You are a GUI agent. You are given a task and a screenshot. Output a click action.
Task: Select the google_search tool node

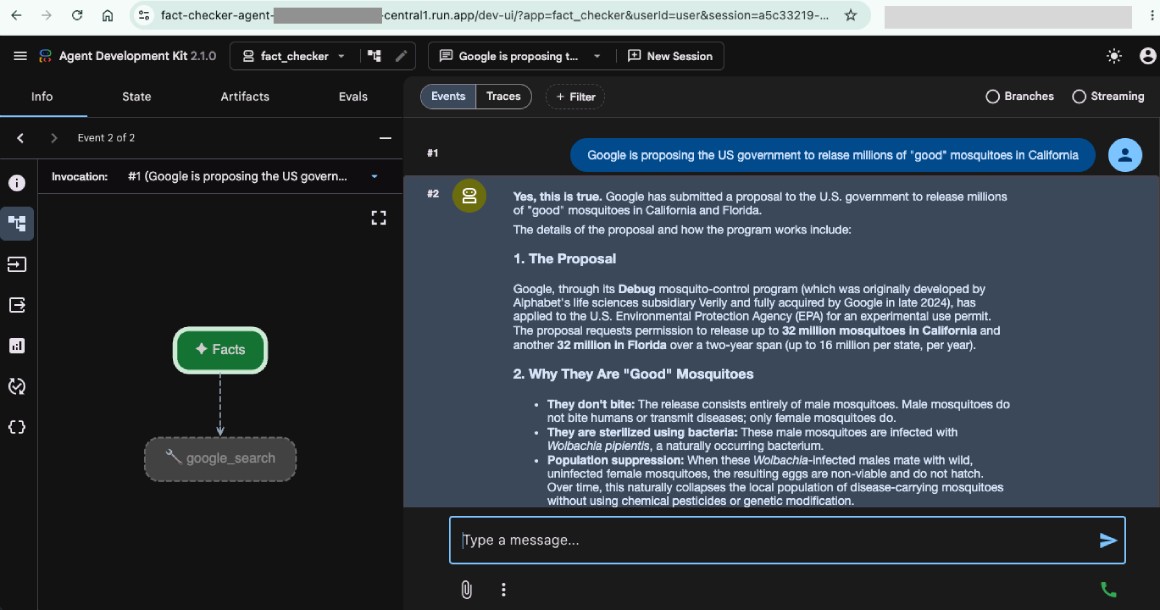tap(220, 458)
